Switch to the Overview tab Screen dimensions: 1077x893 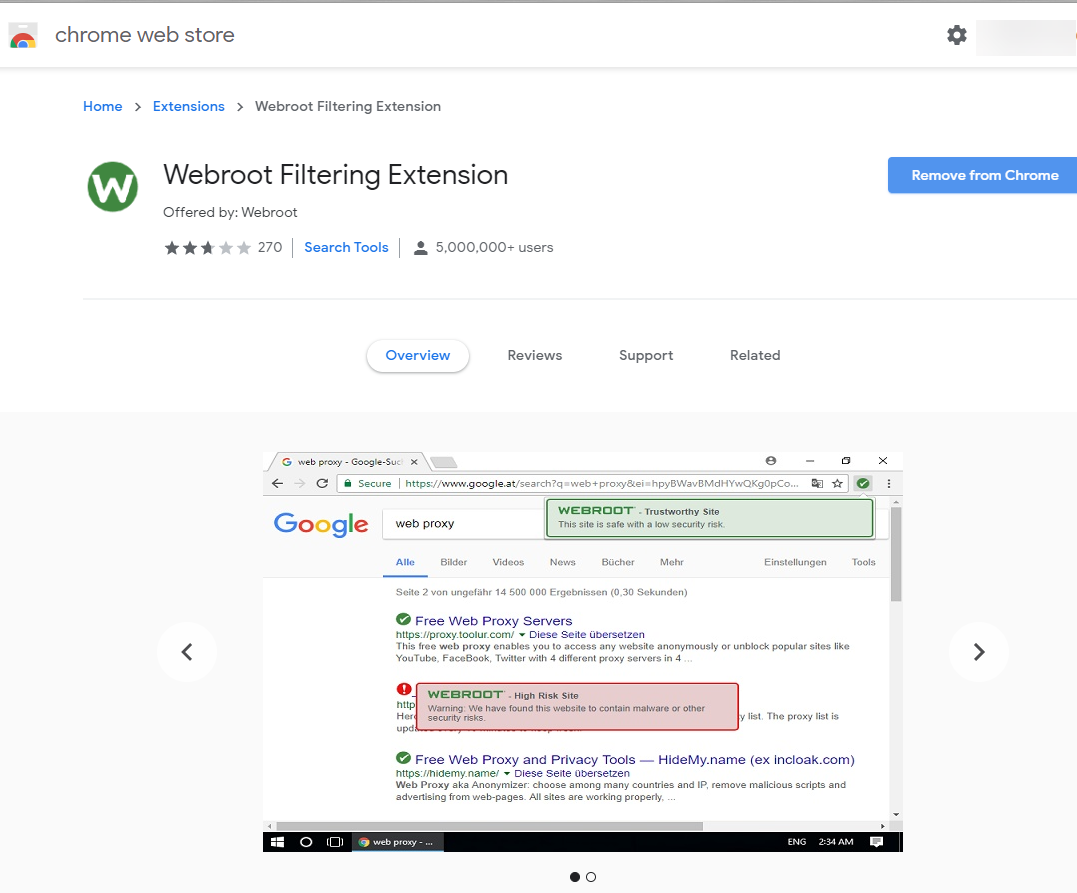tap(418, 355)
